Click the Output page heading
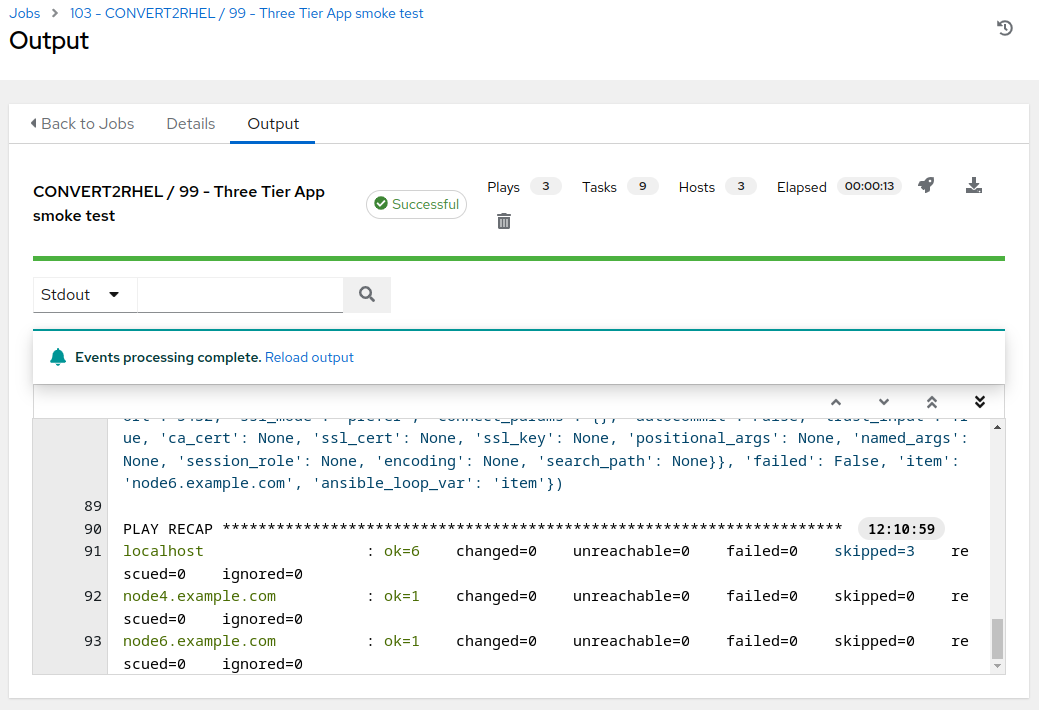Image resolution: width=1039 pixels, height=710 pixels. (x=49, y=40)
